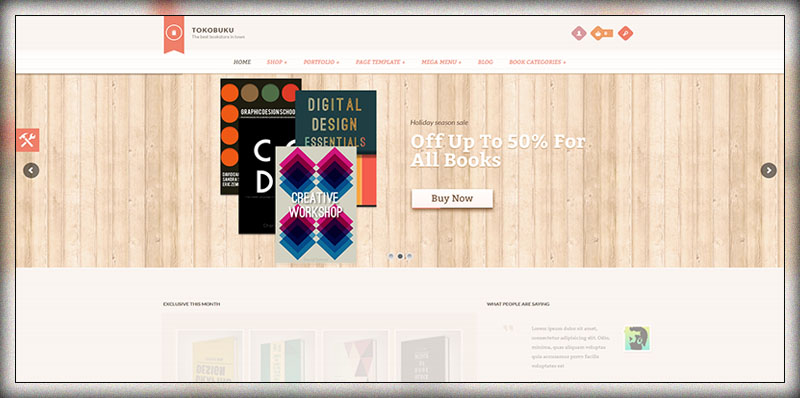
Task: Click the search magnifier diamond icon
Action: point(626,33)
